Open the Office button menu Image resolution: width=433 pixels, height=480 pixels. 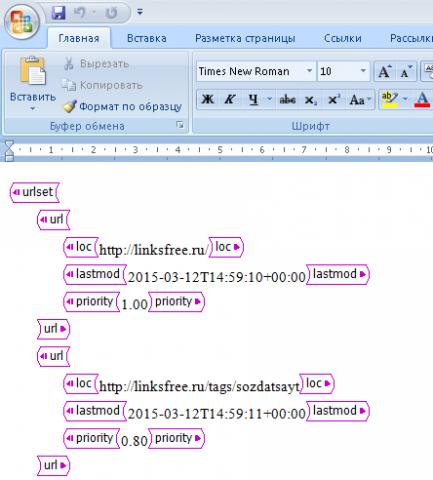pos(22,22)
